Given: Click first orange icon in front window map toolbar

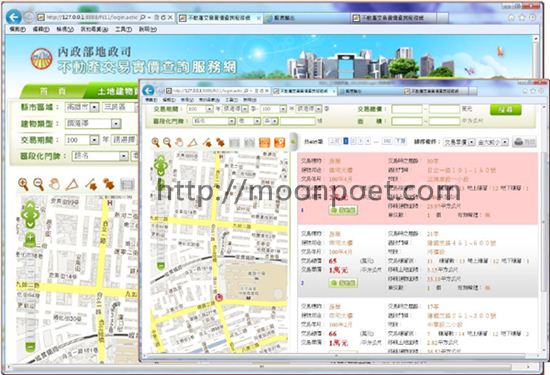Looking at the screenshot, I should click(264, 142).
